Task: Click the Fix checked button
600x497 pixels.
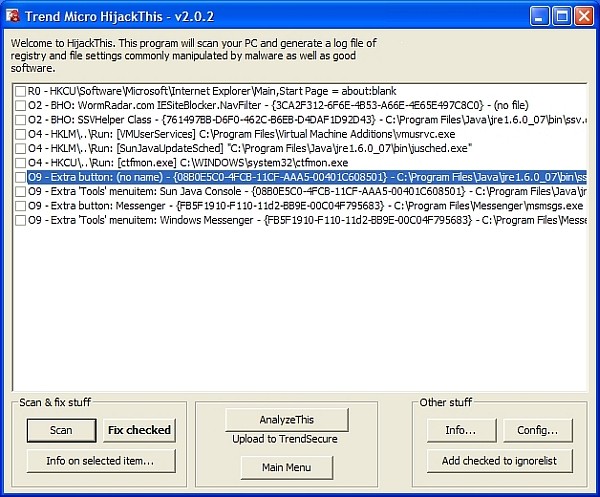Action: tap(139, 430)
